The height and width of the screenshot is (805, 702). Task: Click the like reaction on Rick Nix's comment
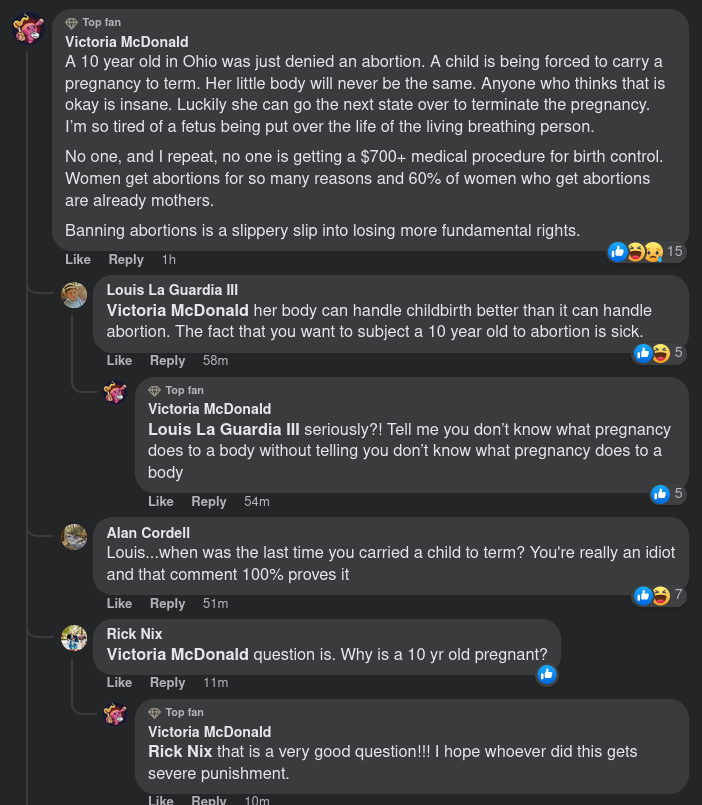[546, 674]
